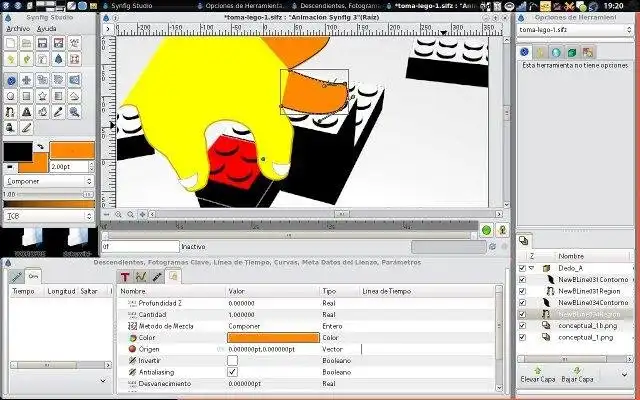Click the Save As icon in the toolbox
Image resolution: width=640 pixels, height=400 pixels.
[x=58, y=43]
